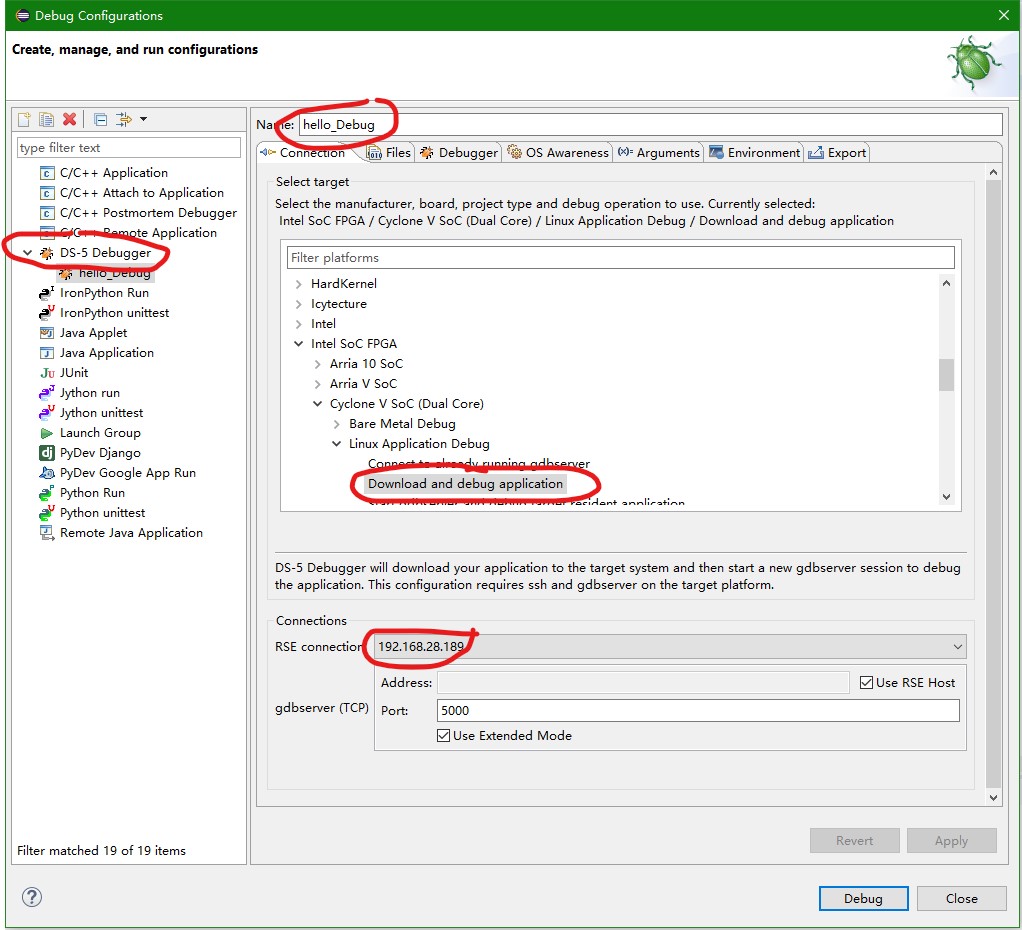The height and width of the screenshot is (930, 1022).
Task: Expand the Icytecture platform node
Action: (299, 304)
